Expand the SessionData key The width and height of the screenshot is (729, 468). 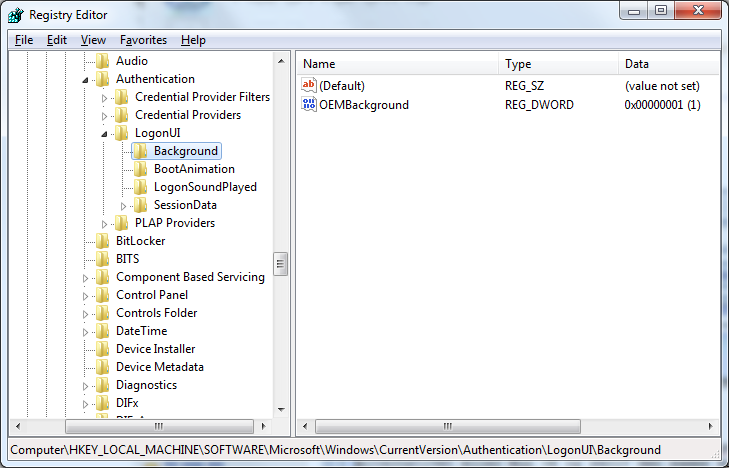click(123, 206)
